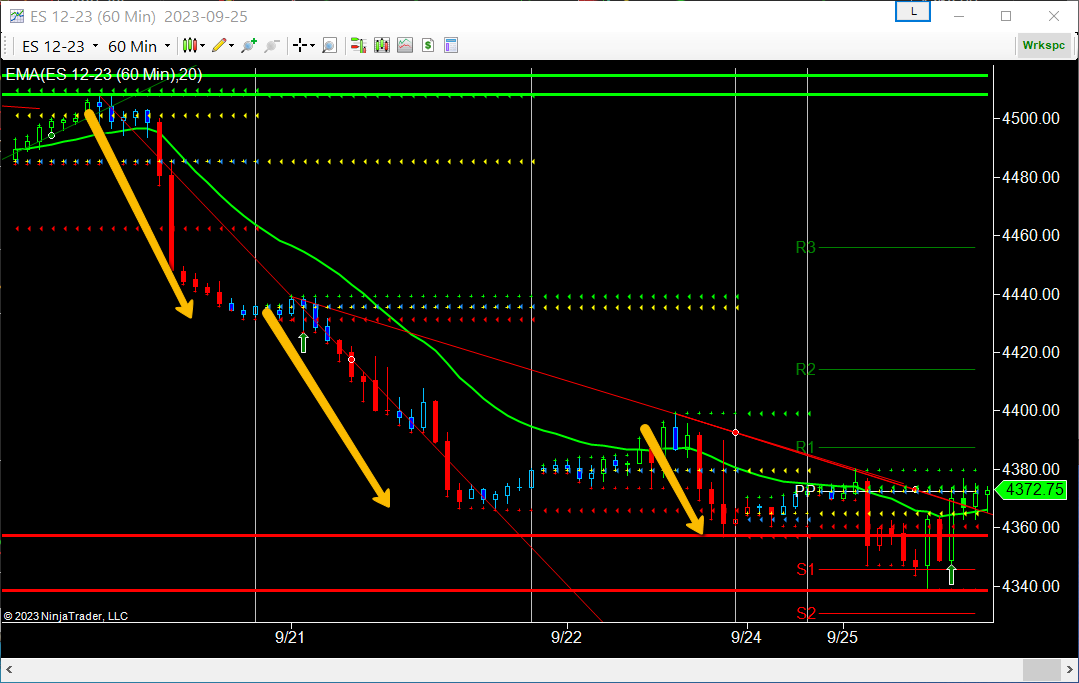Screen dimensions: 1079x683
Task: Click the 4480.00 price axis label
Action: [x=1031, y=177]
